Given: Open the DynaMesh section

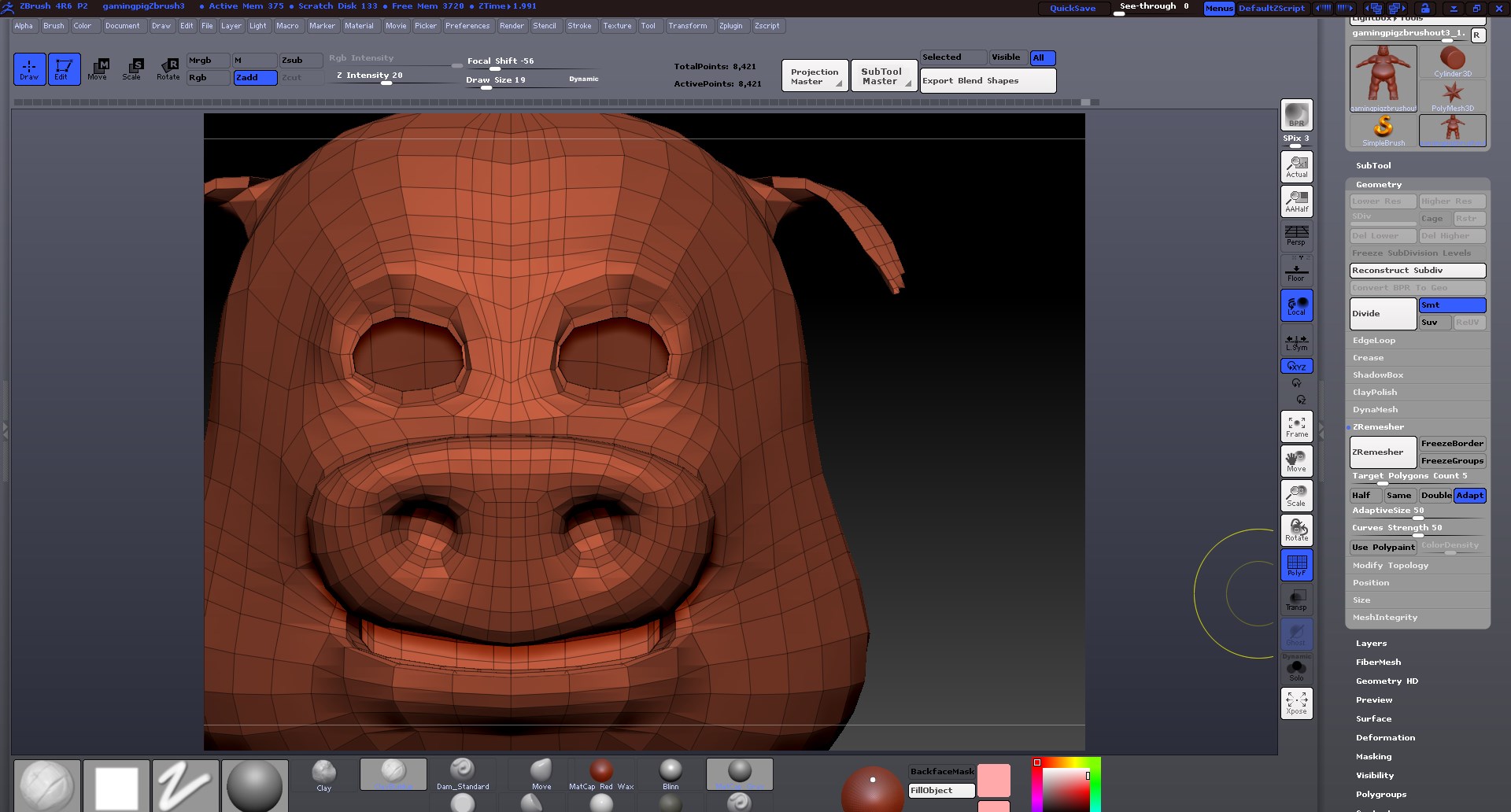Looking at the screenshot, I should point(1374,409).
